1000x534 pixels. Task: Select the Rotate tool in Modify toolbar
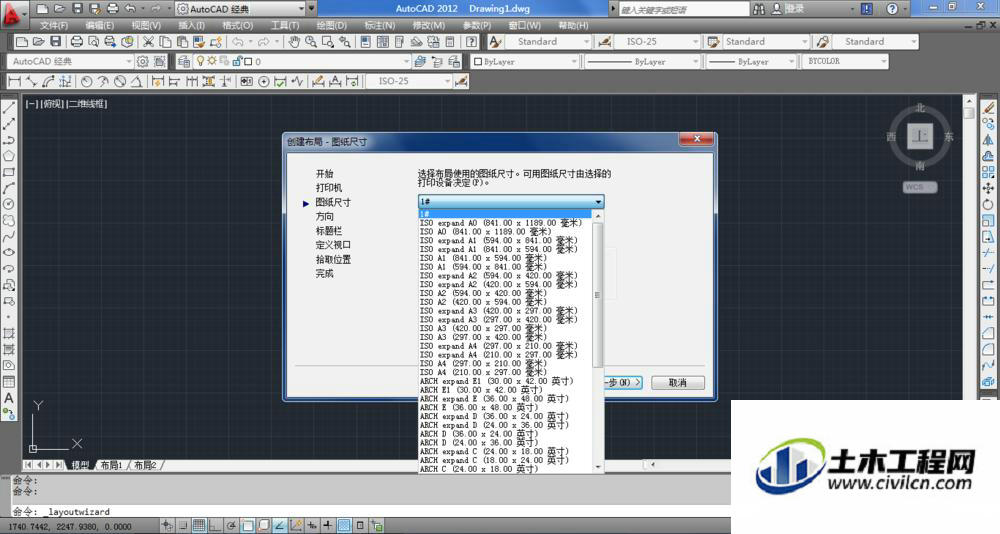tap(988, 204)
